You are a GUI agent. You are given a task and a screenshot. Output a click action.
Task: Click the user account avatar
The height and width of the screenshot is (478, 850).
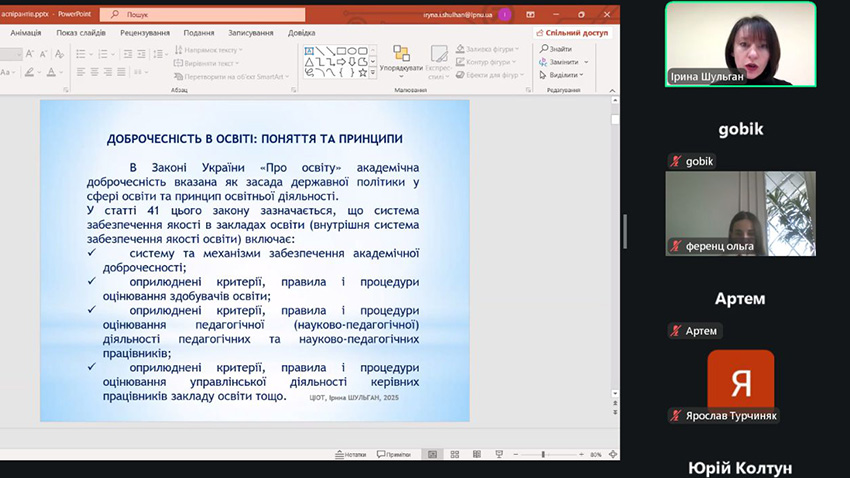click(x=505, y=15)
